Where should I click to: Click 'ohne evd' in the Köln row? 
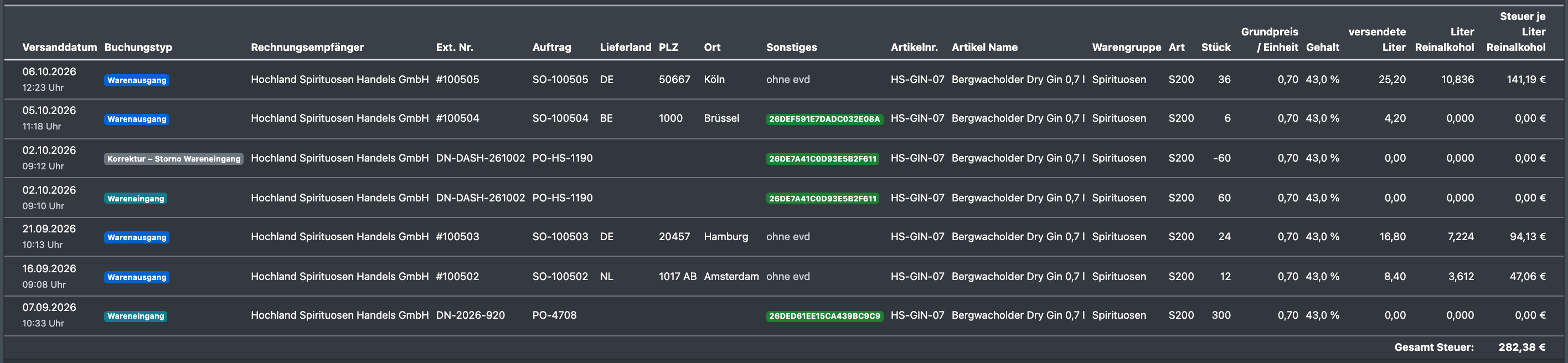pyautogui.click(x=788, y=80)
